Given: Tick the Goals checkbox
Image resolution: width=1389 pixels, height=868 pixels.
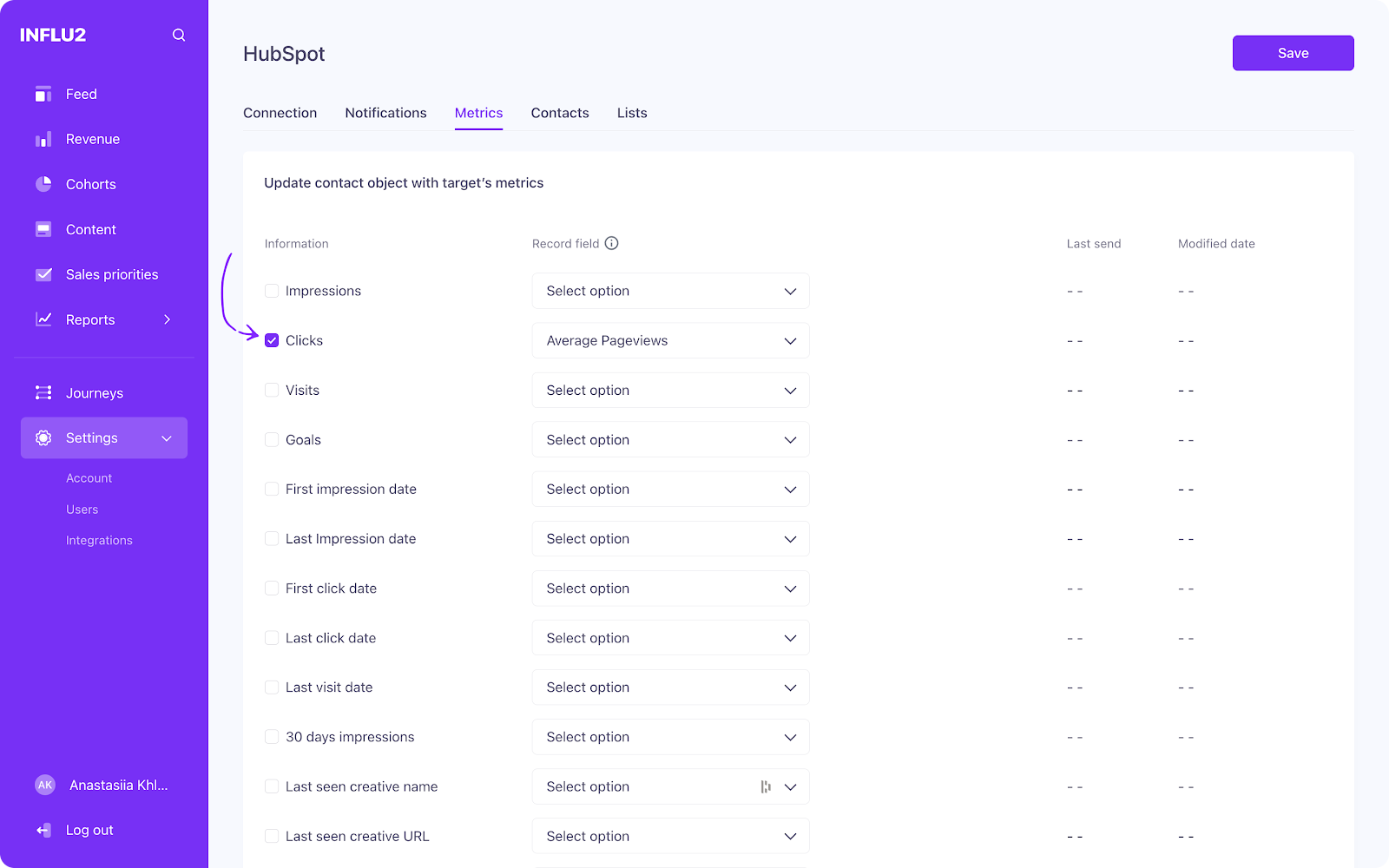Looking at the screenshot, I should [x=272, y=440].
